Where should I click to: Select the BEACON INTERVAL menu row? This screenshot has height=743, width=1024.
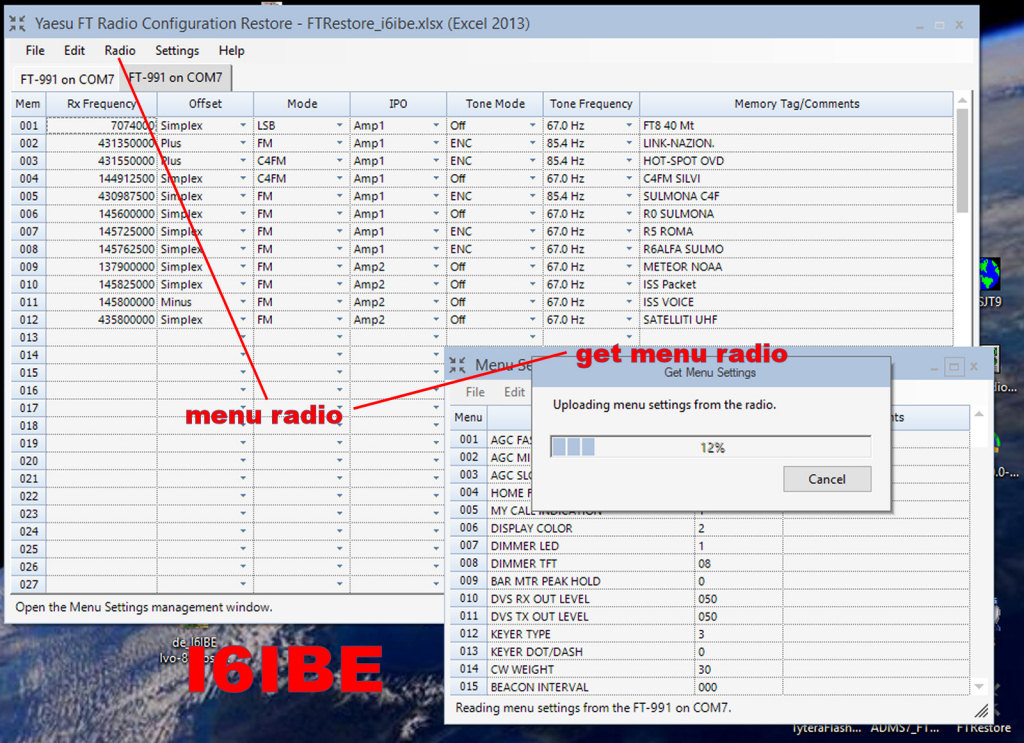(709, 687)
